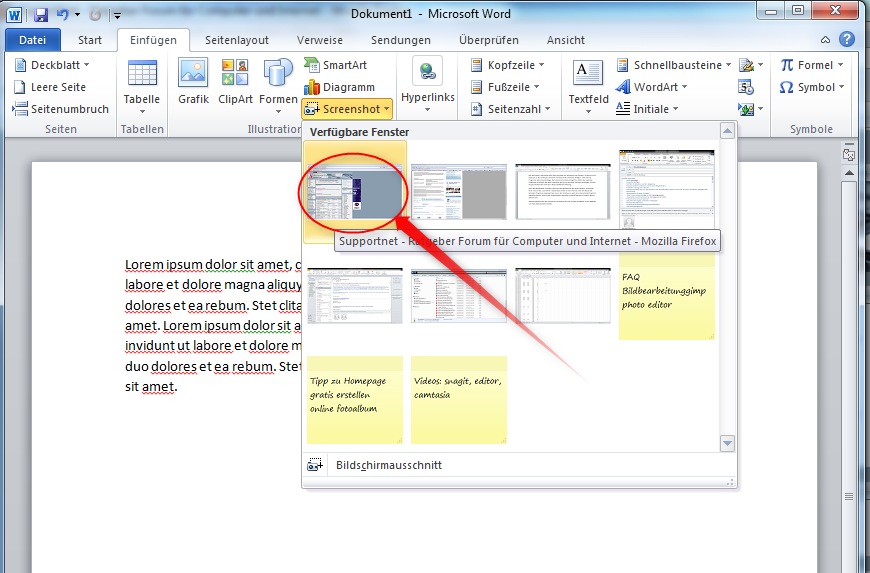Click scroll up arrow in Verfügbare Fenster
Screen dimensions: 870x573
(x=727, y=131)
